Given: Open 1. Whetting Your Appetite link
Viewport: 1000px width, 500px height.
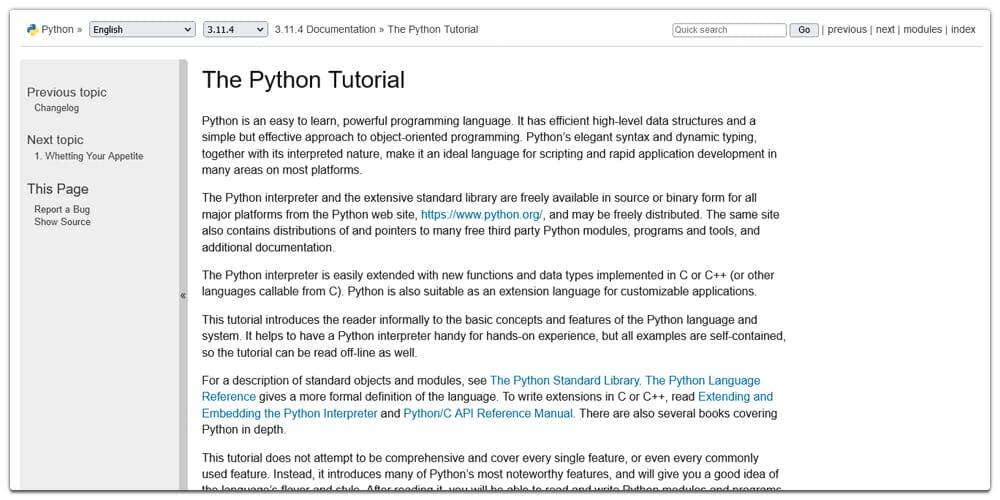Looking at the screenshot, I should coord(89,156).
